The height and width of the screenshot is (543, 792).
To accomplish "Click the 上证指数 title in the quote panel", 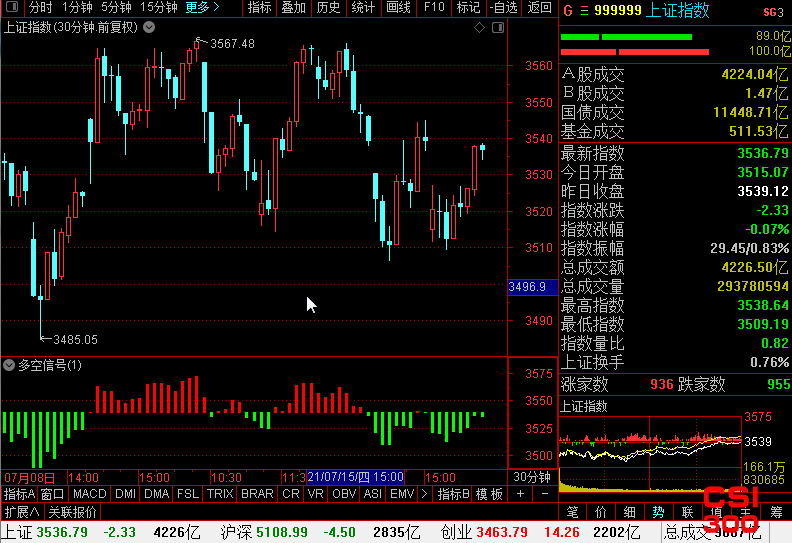I will click(x=677, y=11).
